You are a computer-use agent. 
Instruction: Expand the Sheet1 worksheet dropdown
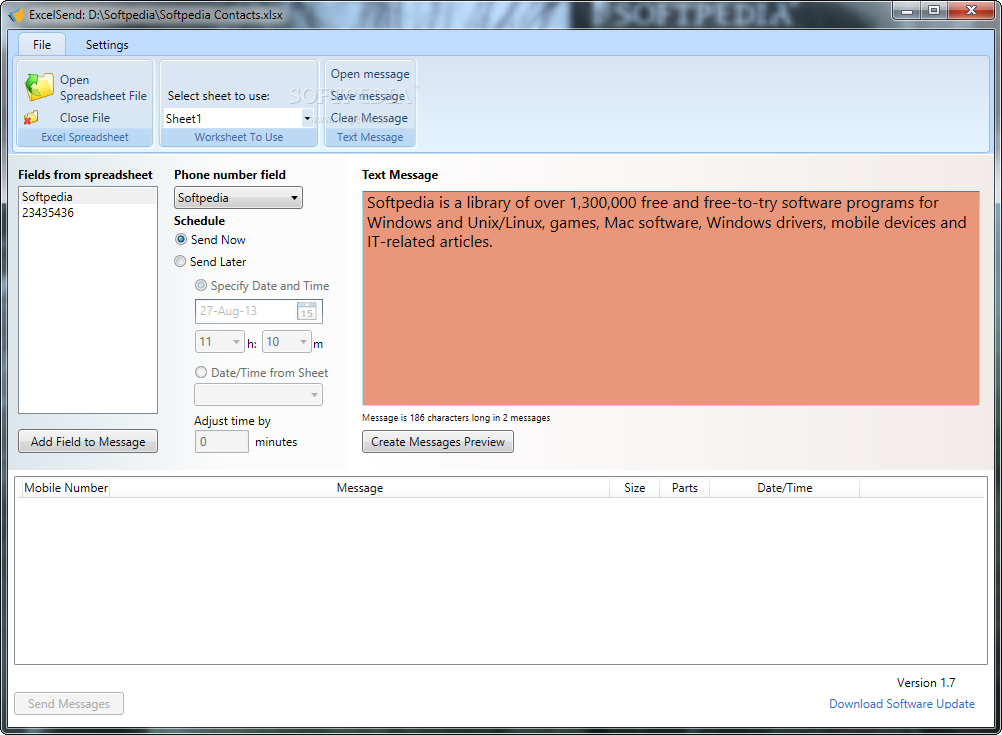pyautogui.click(x=307, y=119)
